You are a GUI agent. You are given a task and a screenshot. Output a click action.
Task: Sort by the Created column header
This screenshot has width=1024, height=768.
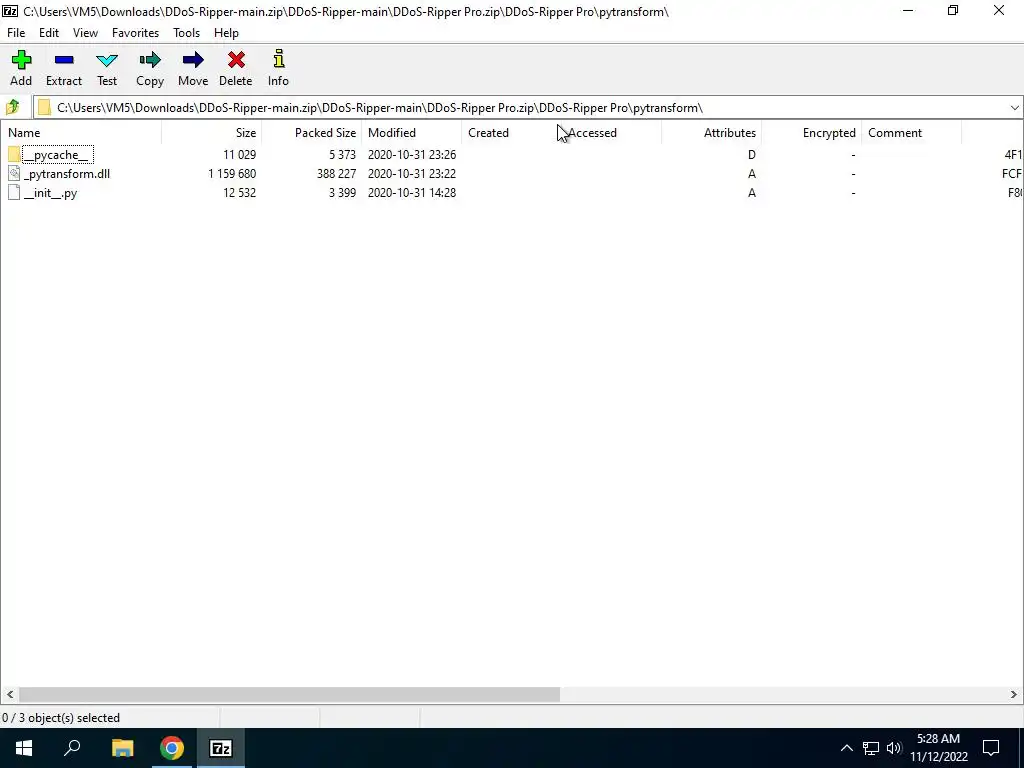coord(511,133)
